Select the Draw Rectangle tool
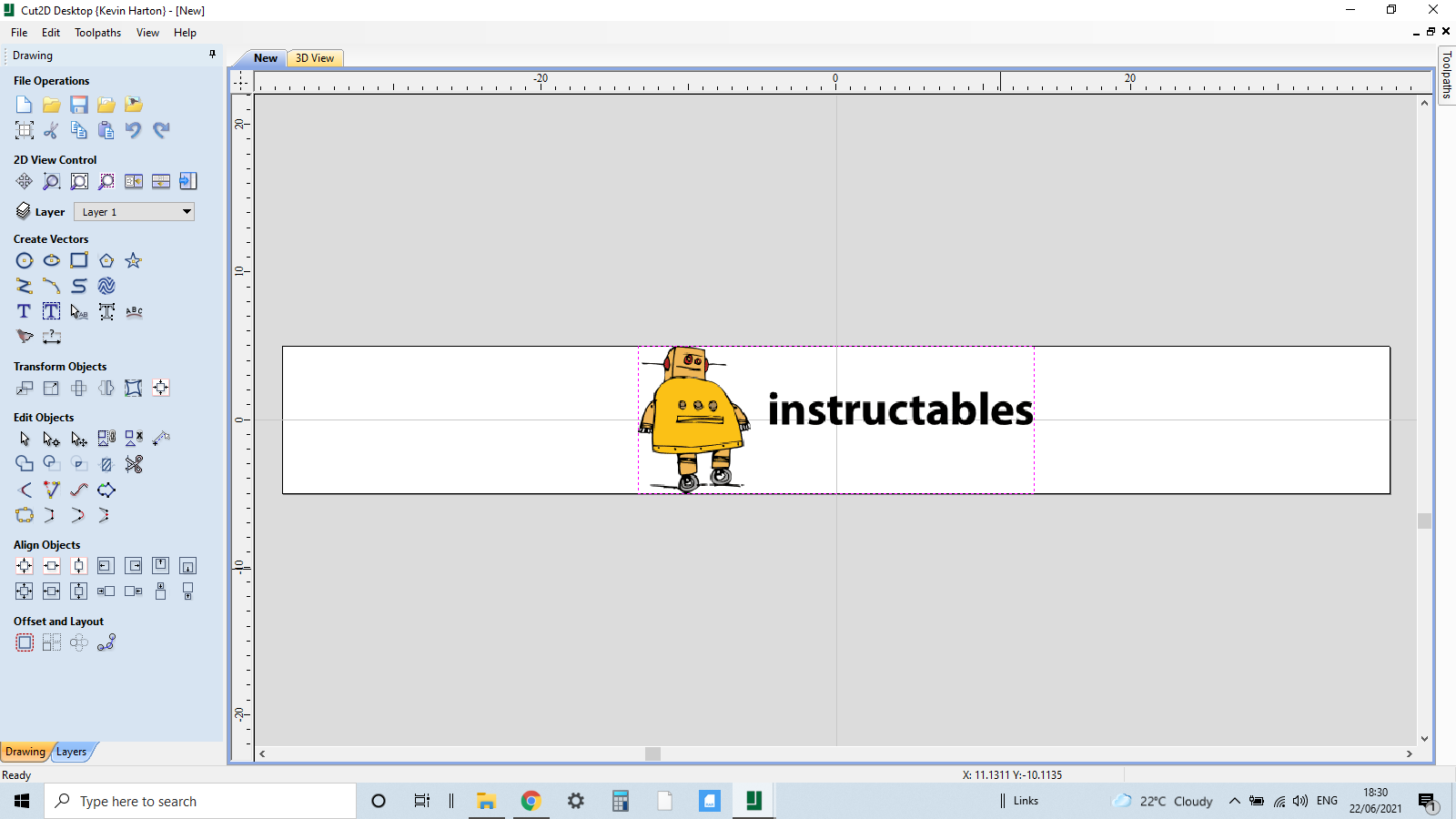1456x819 pixels. [79, 260]
